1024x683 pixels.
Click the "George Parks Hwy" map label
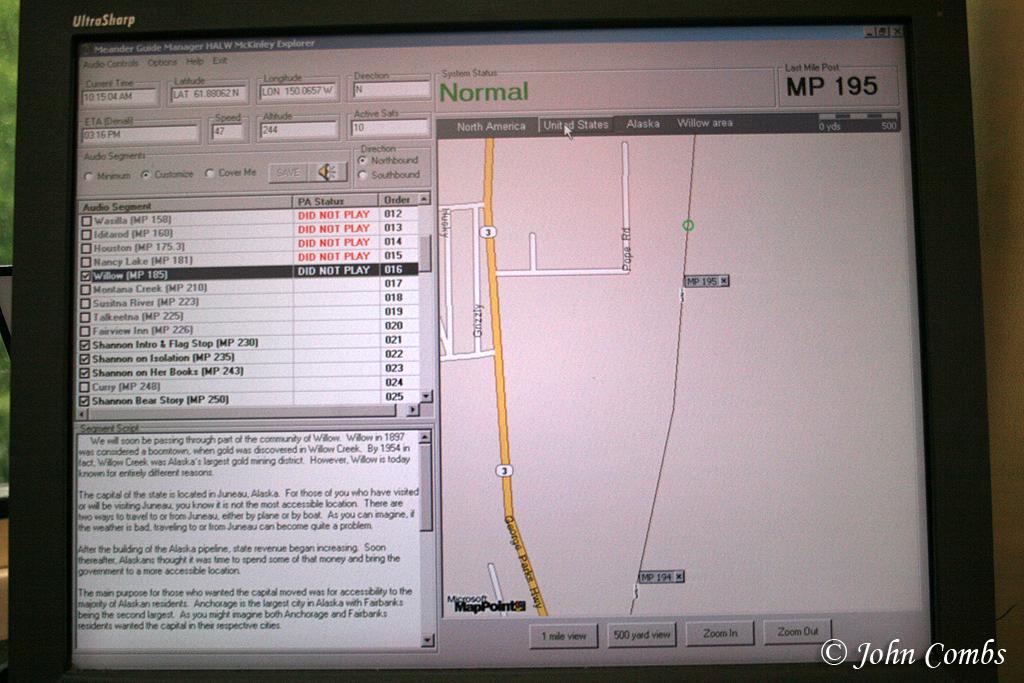tap(524, 564)
